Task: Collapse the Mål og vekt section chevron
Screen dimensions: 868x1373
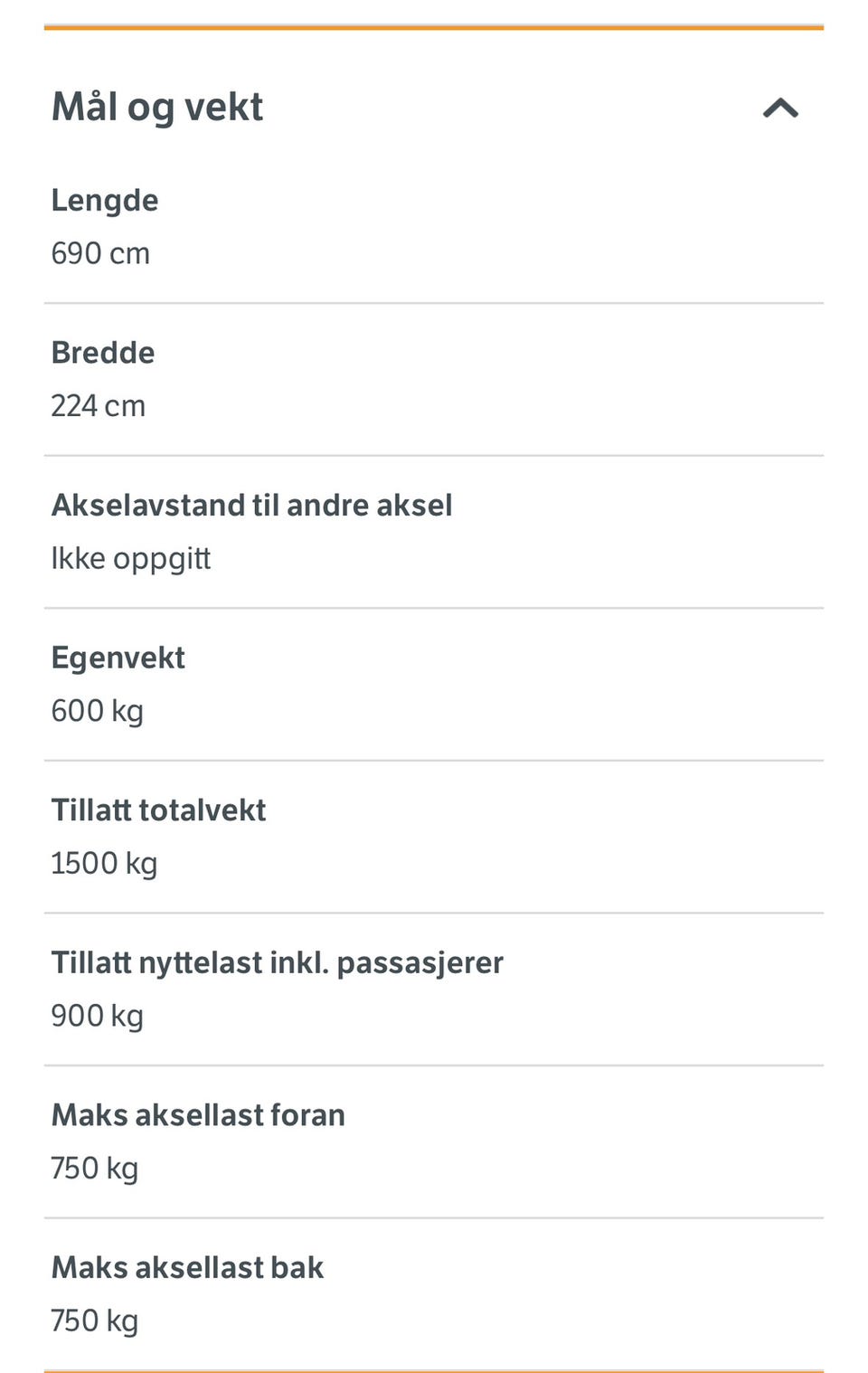Action: 780,109
